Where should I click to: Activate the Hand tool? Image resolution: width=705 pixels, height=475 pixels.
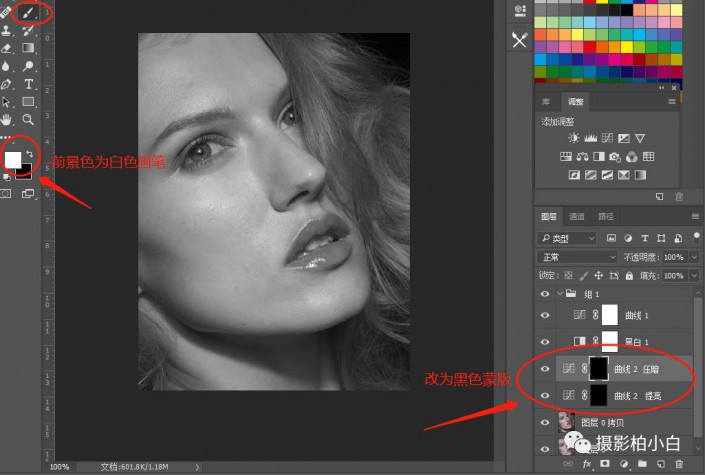pyautogui.click(x=7, y=120)
